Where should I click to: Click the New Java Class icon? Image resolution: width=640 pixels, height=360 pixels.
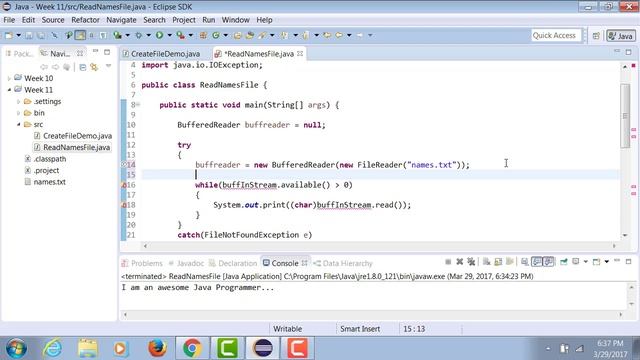(x=216, y=36)
